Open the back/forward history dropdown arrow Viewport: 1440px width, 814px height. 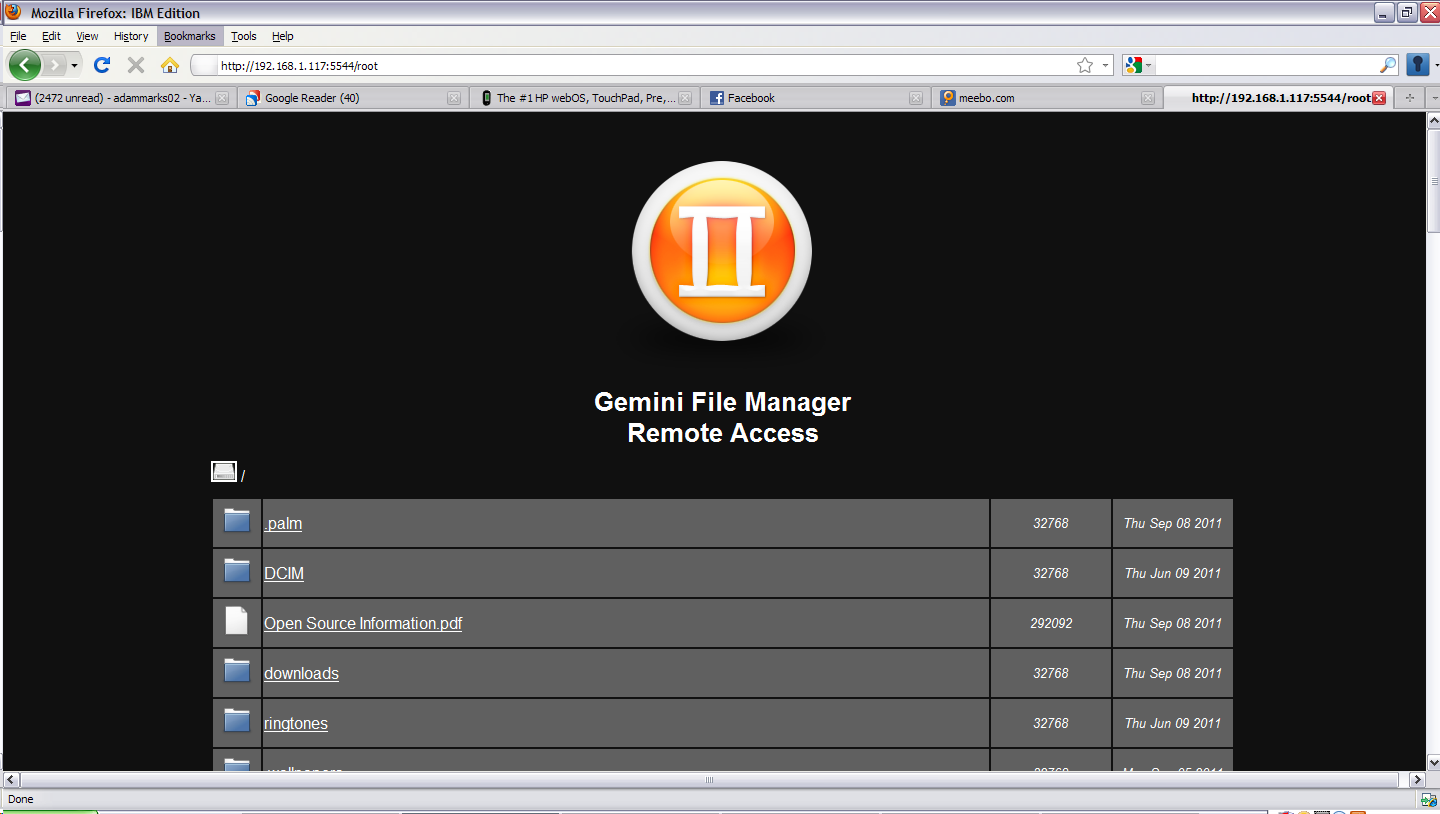click(x=74, y=65)
